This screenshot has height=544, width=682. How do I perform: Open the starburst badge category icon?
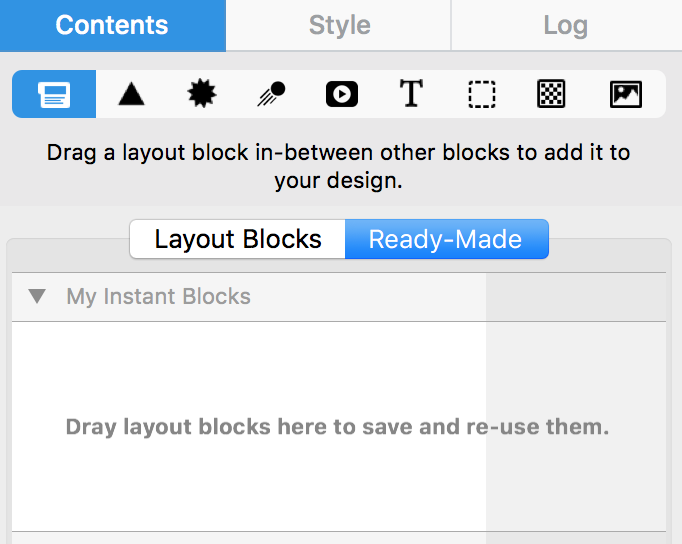point(202,93)
